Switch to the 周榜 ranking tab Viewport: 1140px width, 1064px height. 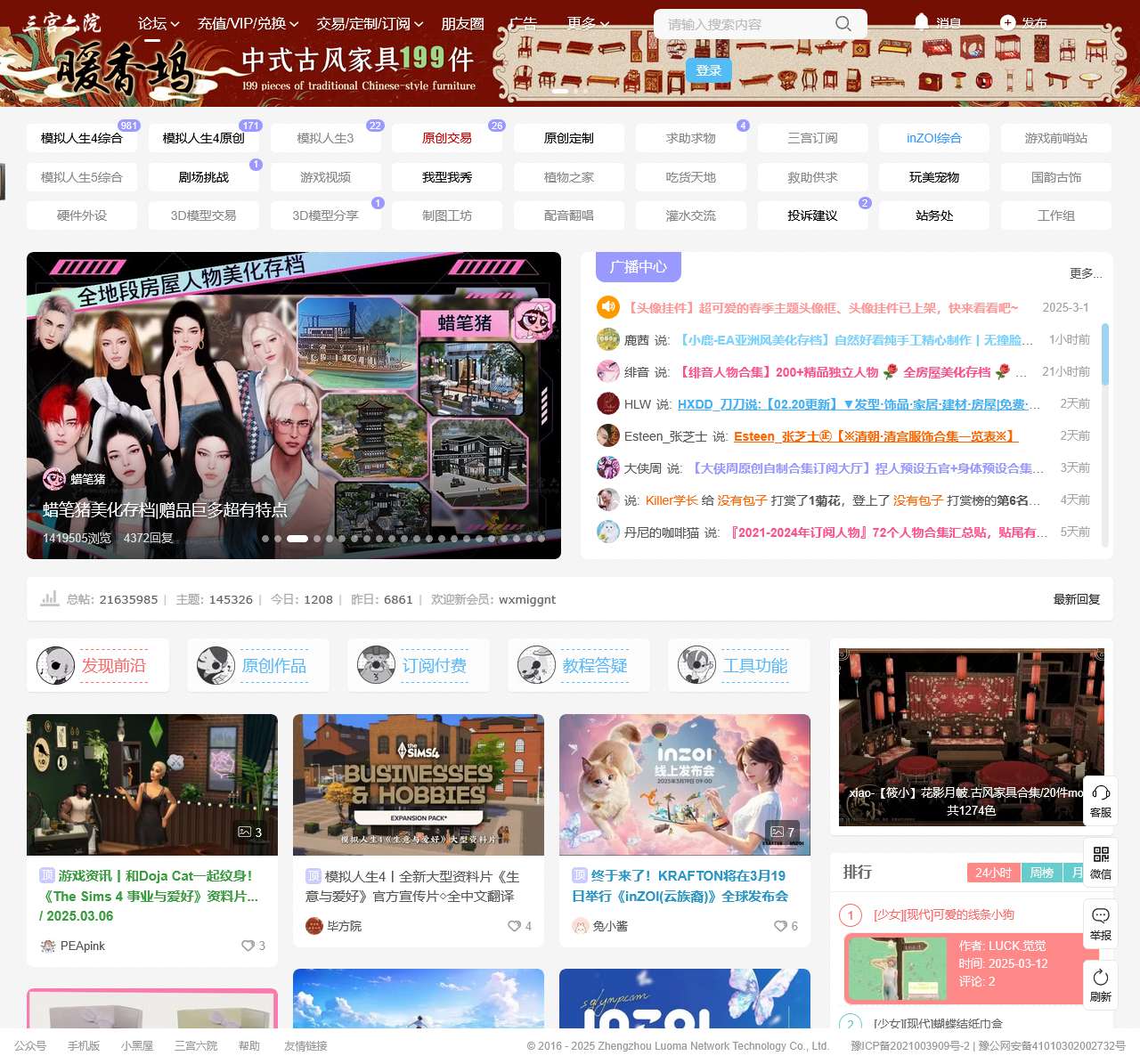point(1041,873)
